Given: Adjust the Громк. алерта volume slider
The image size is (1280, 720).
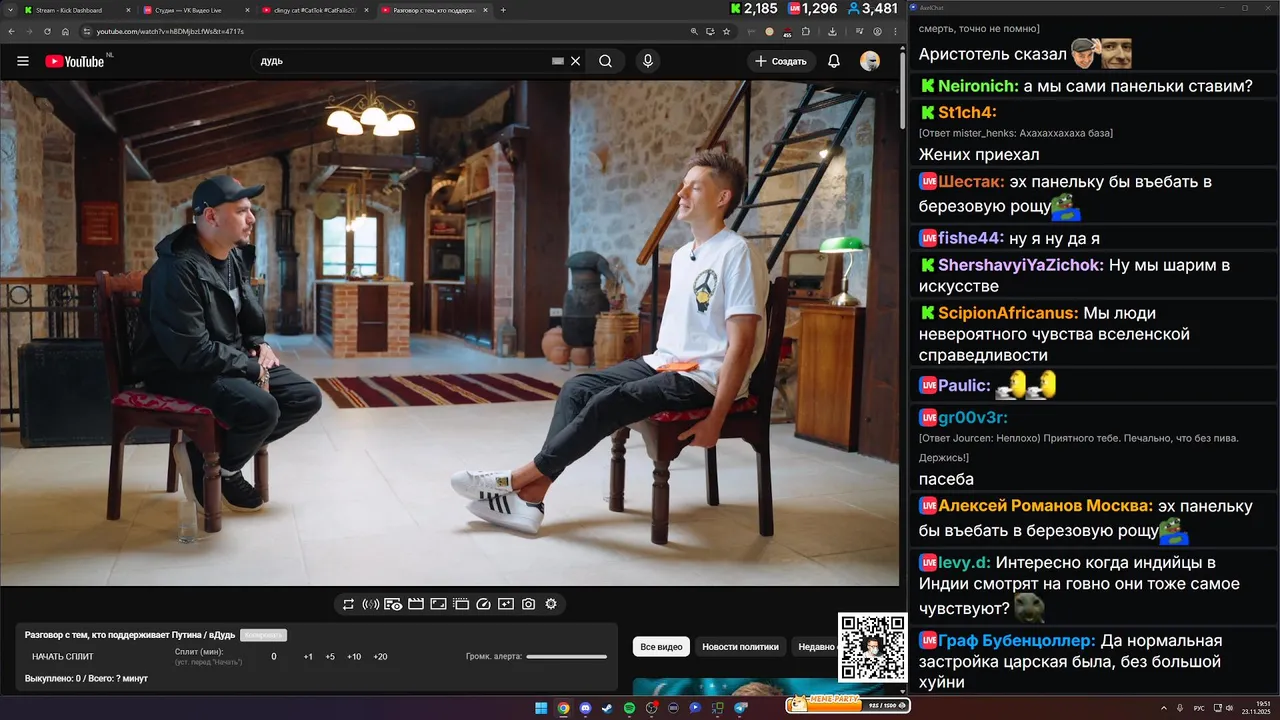Looking at the screenshot, I should 567,657.
